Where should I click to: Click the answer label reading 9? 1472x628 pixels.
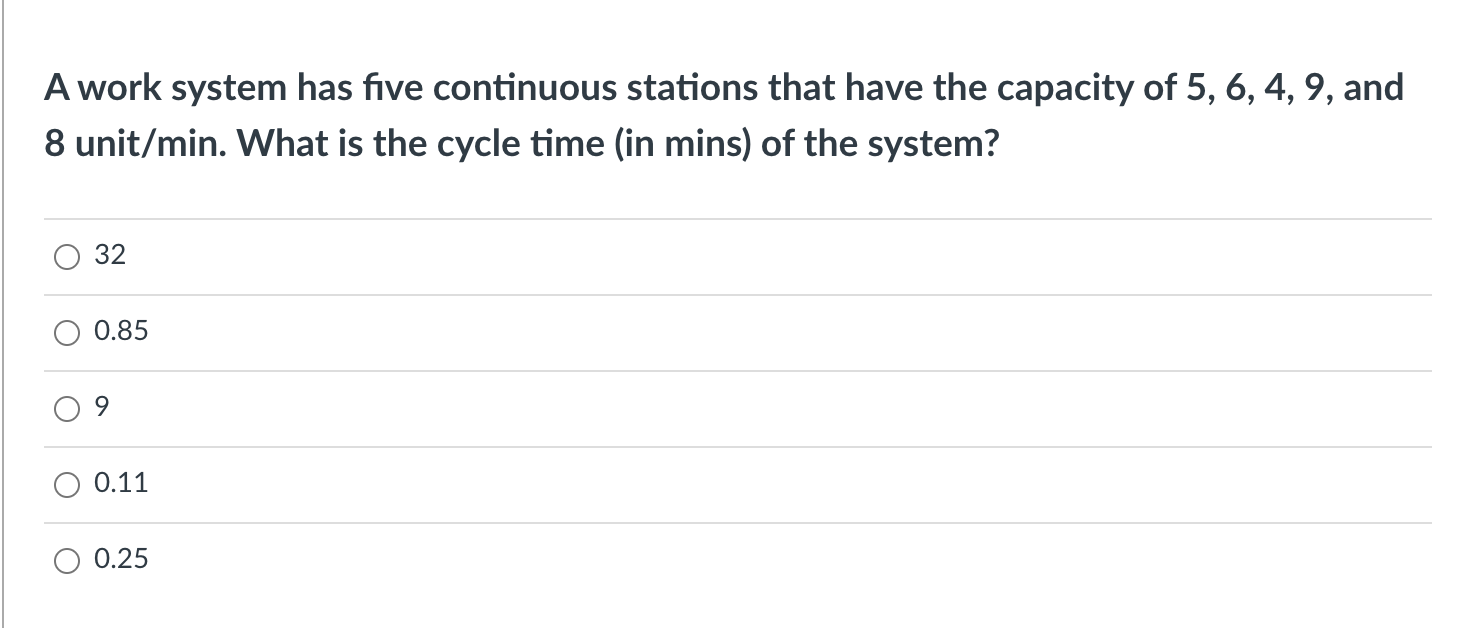pyautogui.click(x=101, y=408)
